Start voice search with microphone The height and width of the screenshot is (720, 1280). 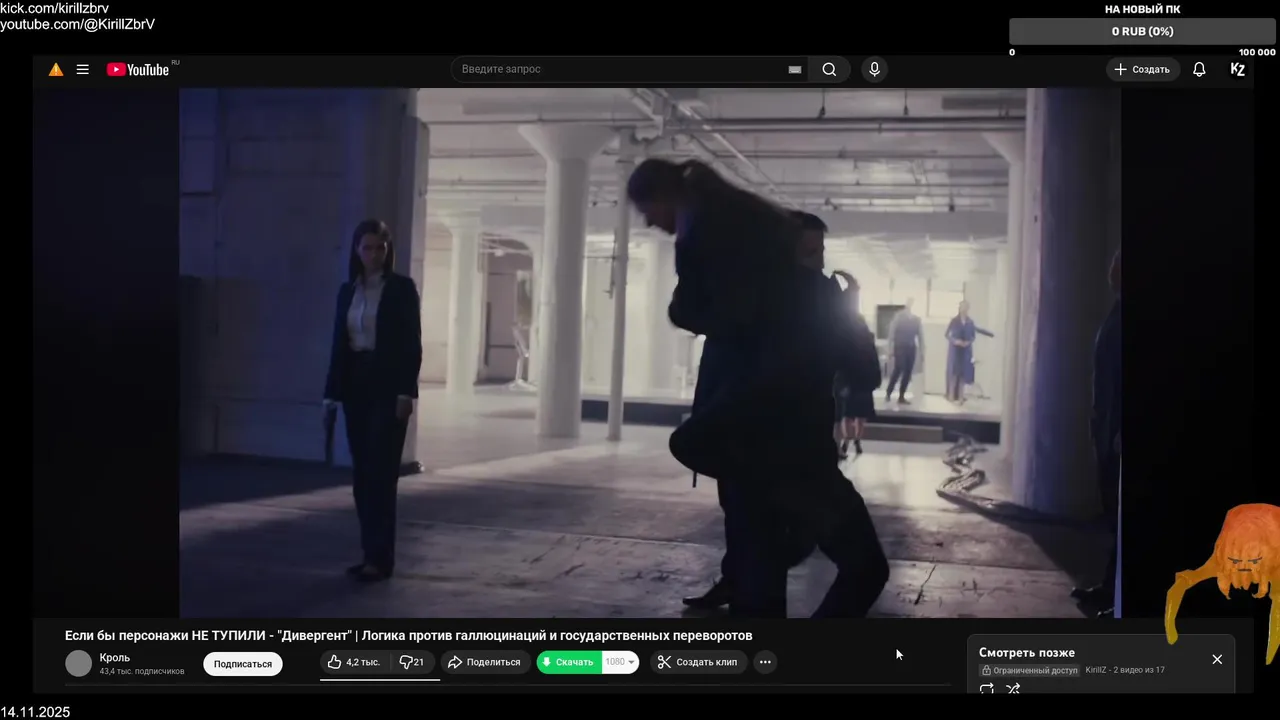(x=874, y=70)
